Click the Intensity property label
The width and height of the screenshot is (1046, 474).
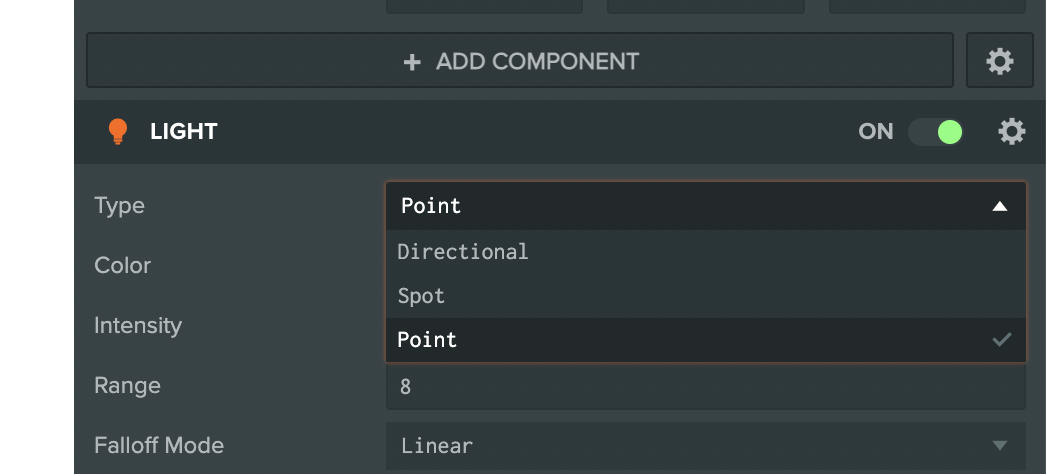(138, 326)
